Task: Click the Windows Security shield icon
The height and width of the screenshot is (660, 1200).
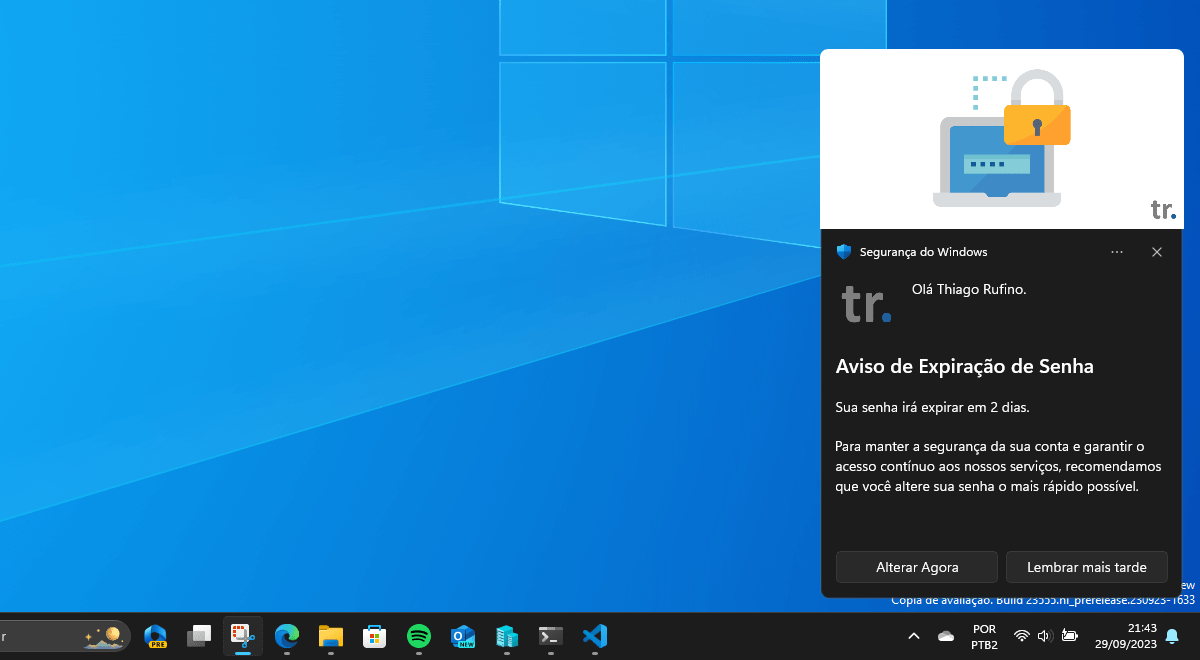Action: coord(844,252)
